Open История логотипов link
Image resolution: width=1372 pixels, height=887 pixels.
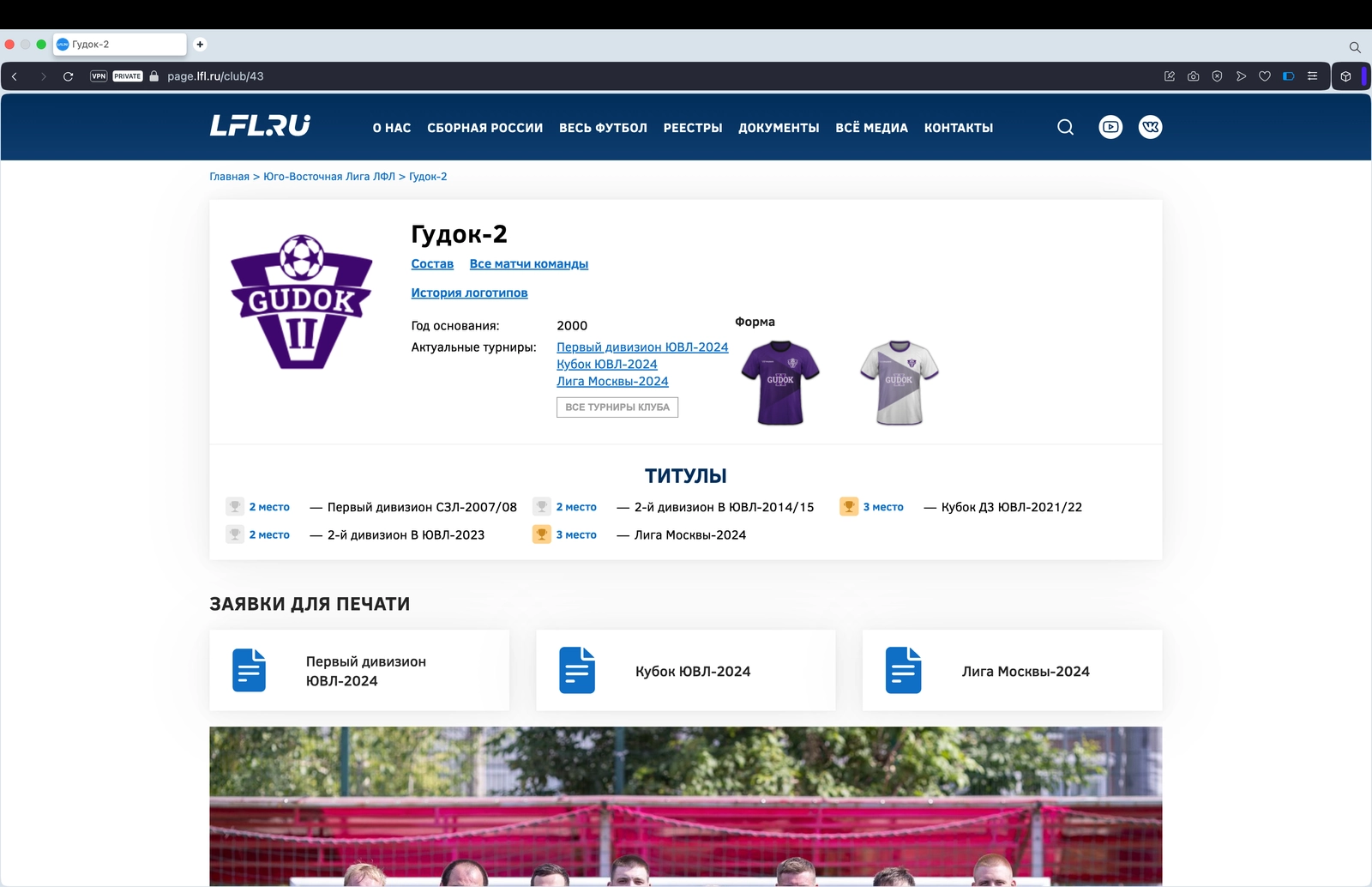coord(469,293)
